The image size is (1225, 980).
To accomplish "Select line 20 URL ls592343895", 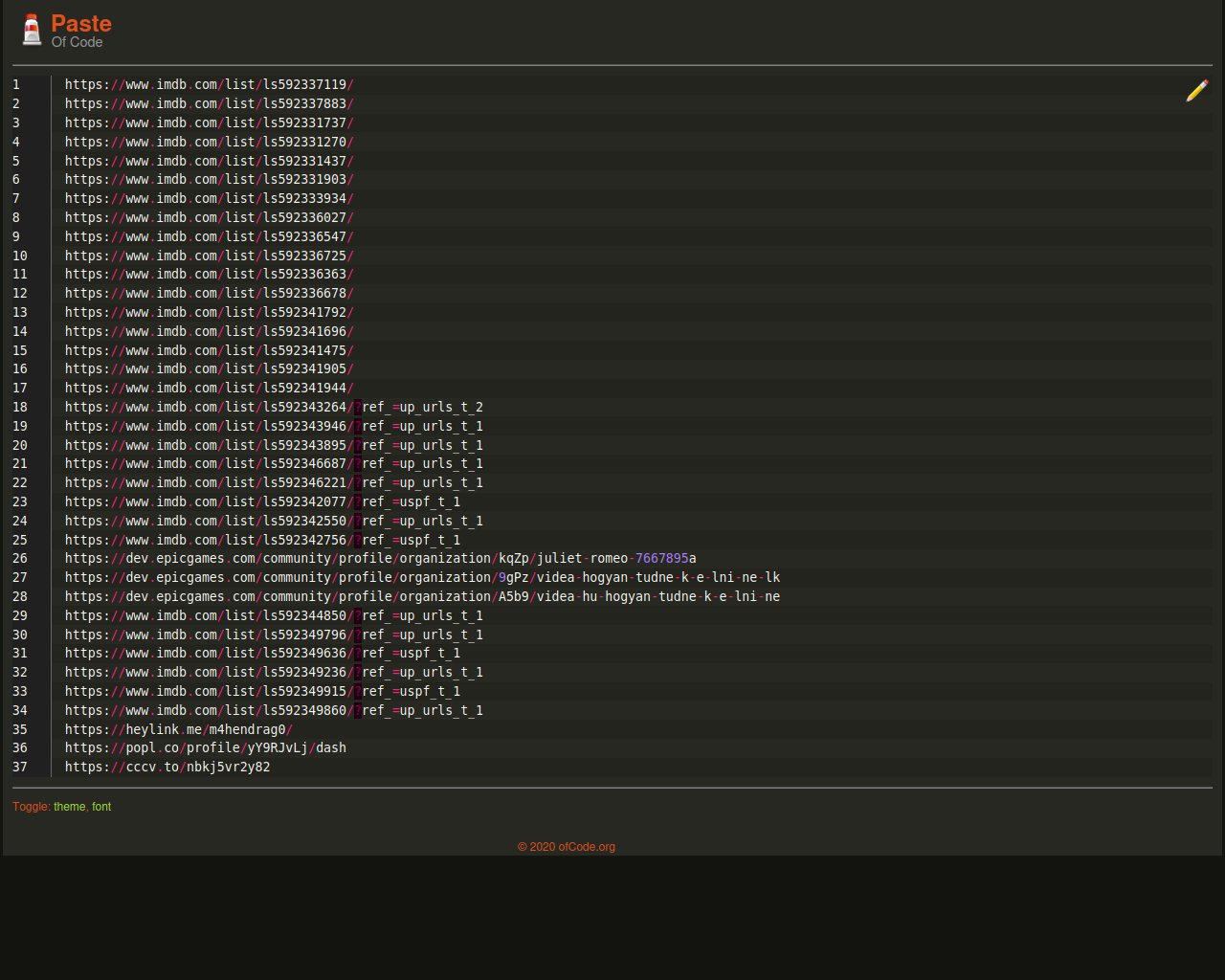I will [x=274, y=445].
